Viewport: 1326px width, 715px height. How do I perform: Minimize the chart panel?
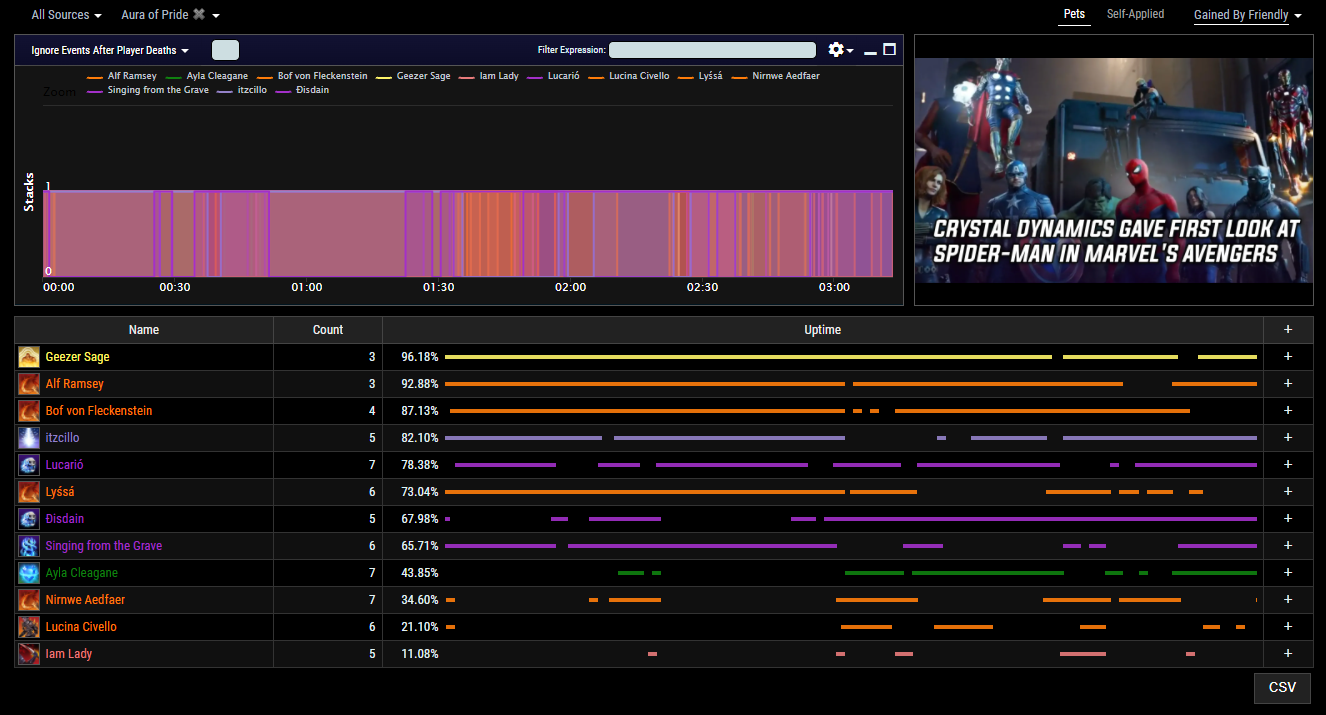(870, 50)
